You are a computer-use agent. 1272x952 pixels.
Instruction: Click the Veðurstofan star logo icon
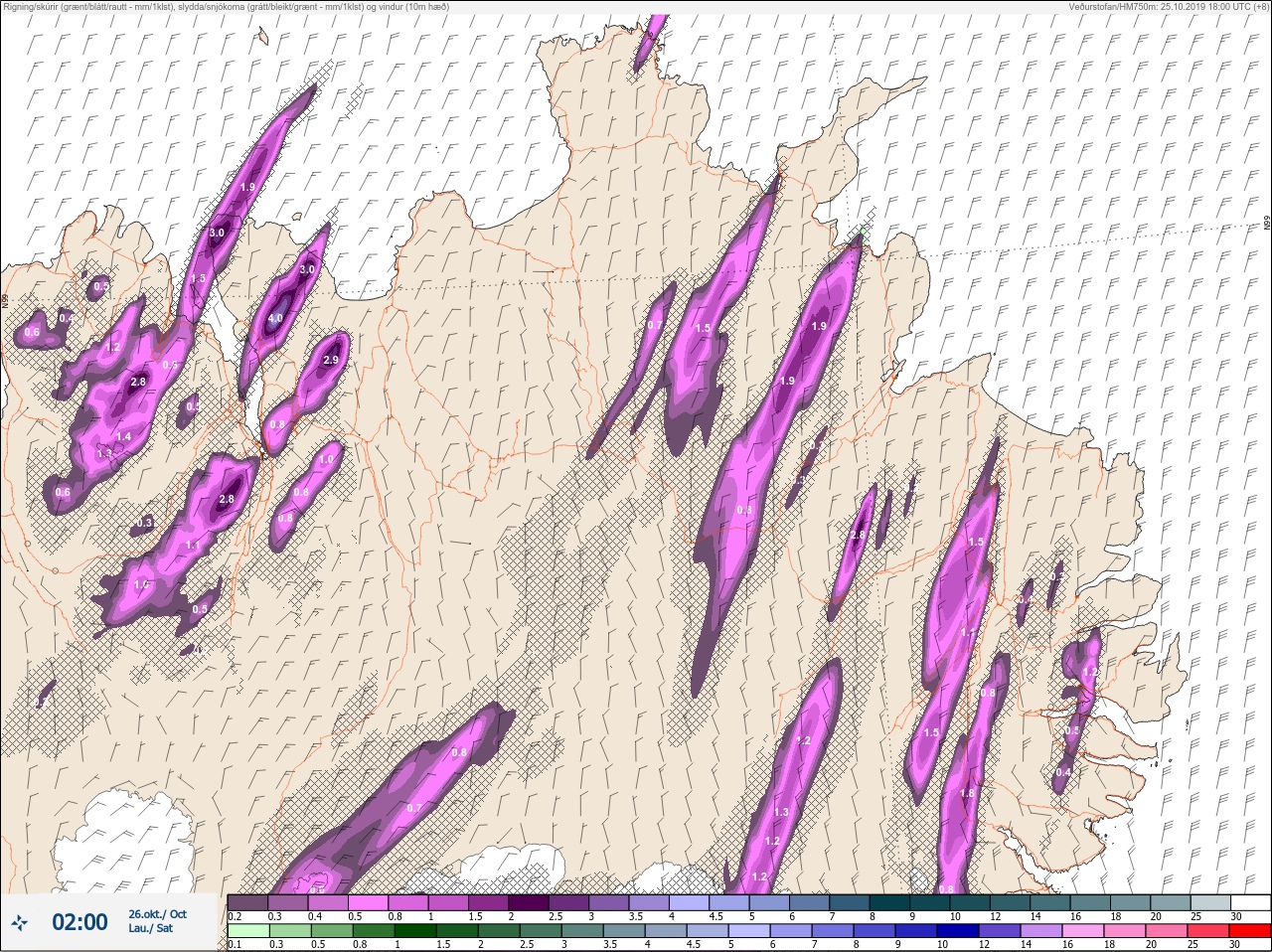point(19,924)
